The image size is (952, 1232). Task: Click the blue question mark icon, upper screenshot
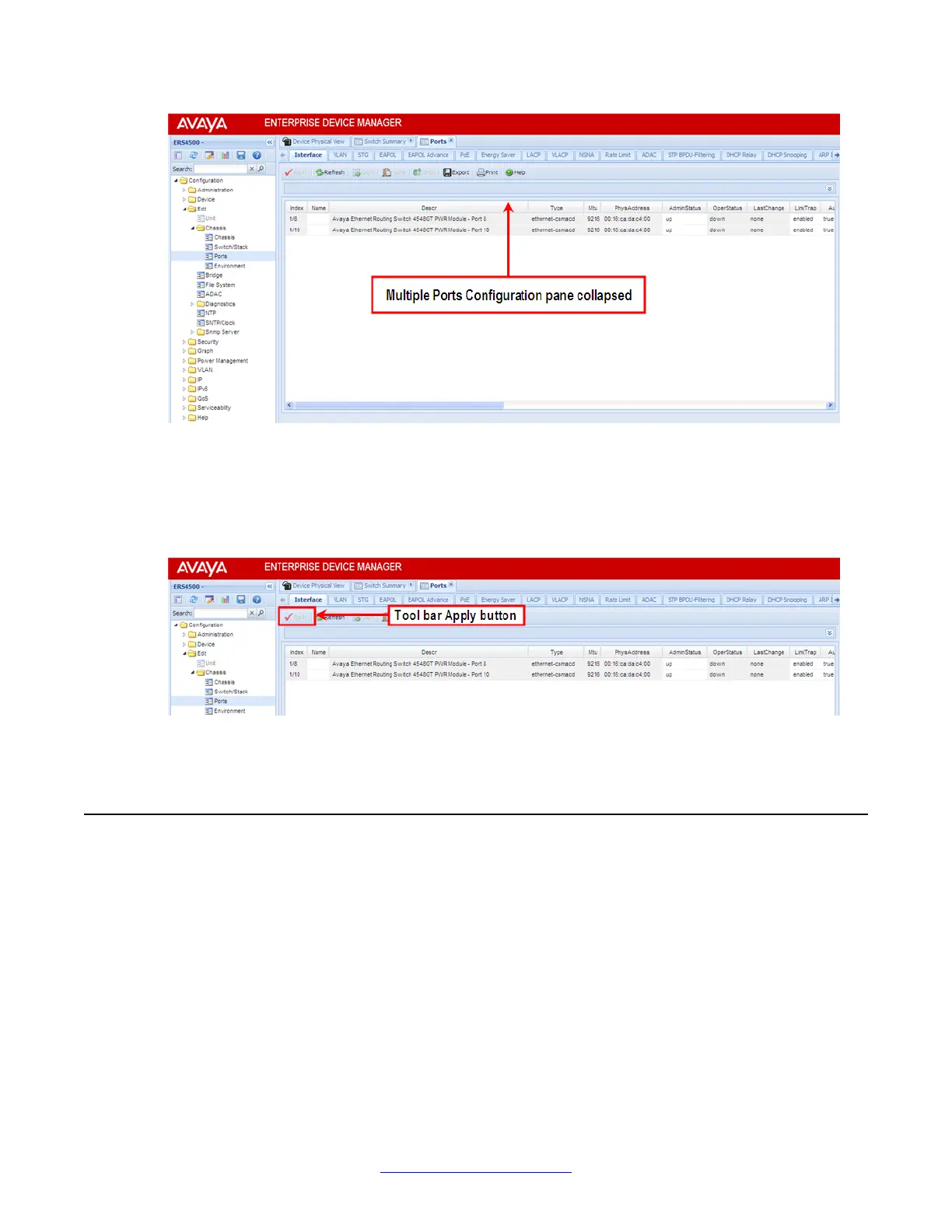257,156
